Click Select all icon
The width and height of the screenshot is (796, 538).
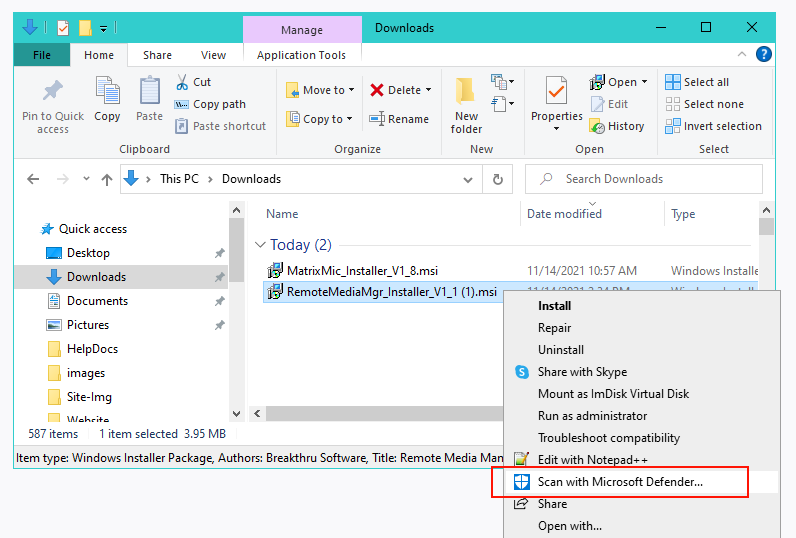673,82
